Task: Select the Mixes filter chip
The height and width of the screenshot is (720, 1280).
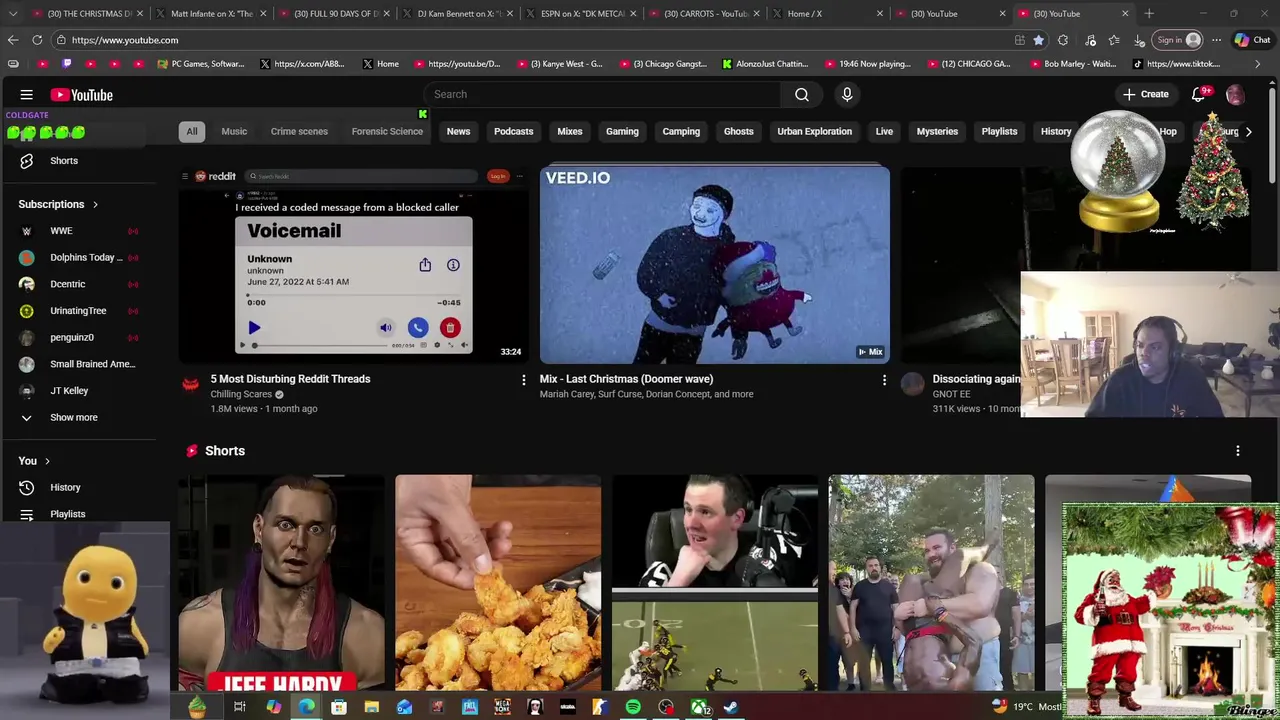Action: 570,131
